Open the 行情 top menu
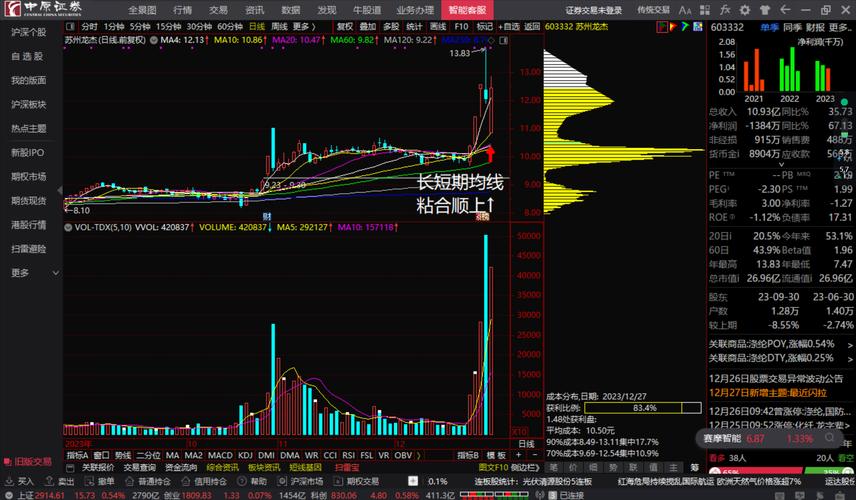856x500 pixels. coord(182,10)
